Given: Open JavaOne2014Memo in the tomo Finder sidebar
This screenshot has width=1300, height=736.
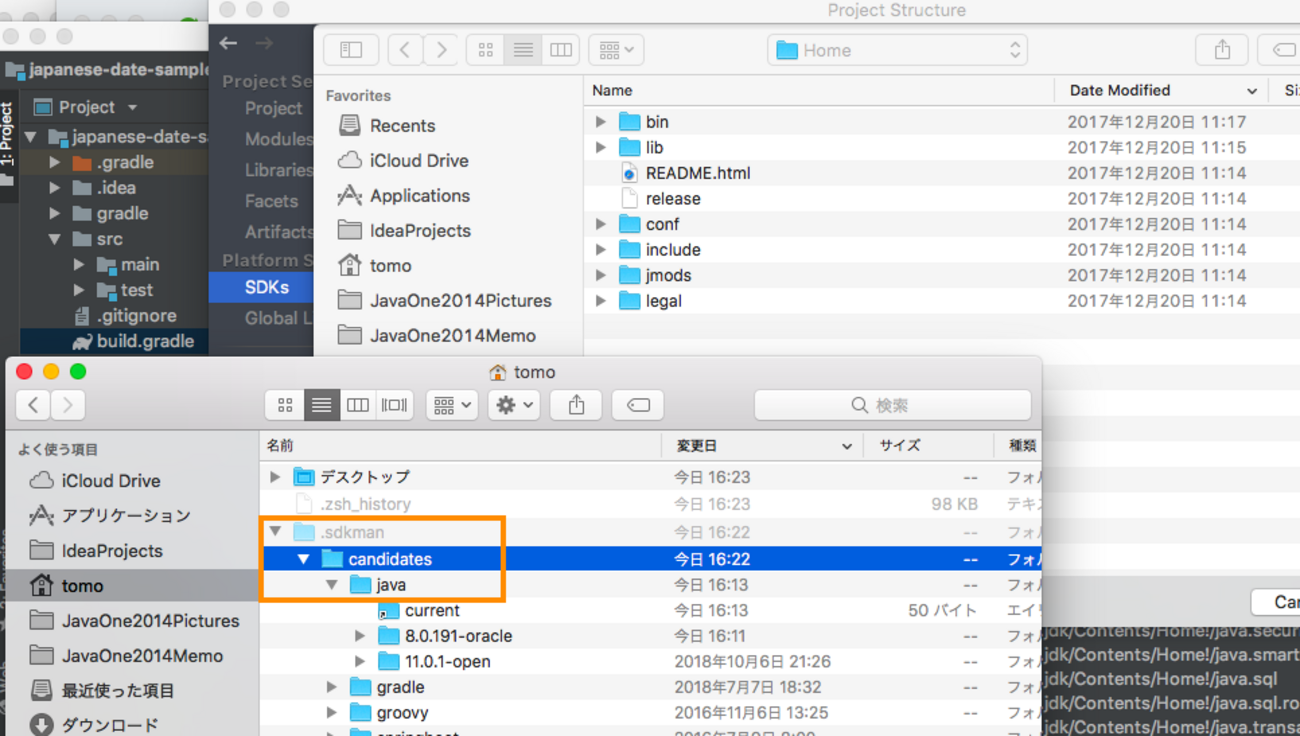Looking at the screenshot, I should pyautogui.click(x=127, y=656).
